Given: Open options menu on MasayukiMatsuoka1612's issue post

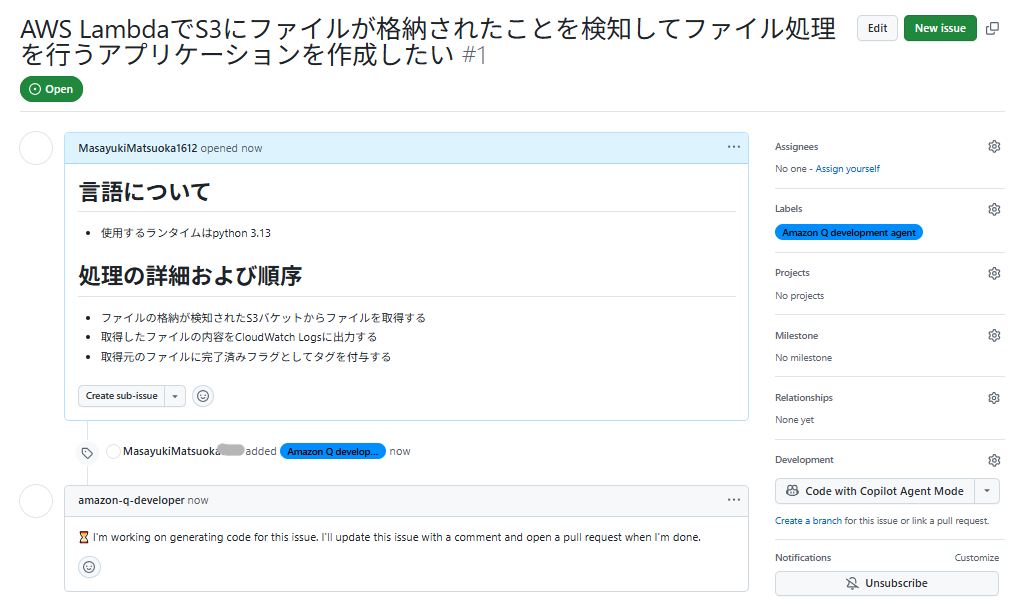Looking at the screenshot, I should click(x=733, y=147).
